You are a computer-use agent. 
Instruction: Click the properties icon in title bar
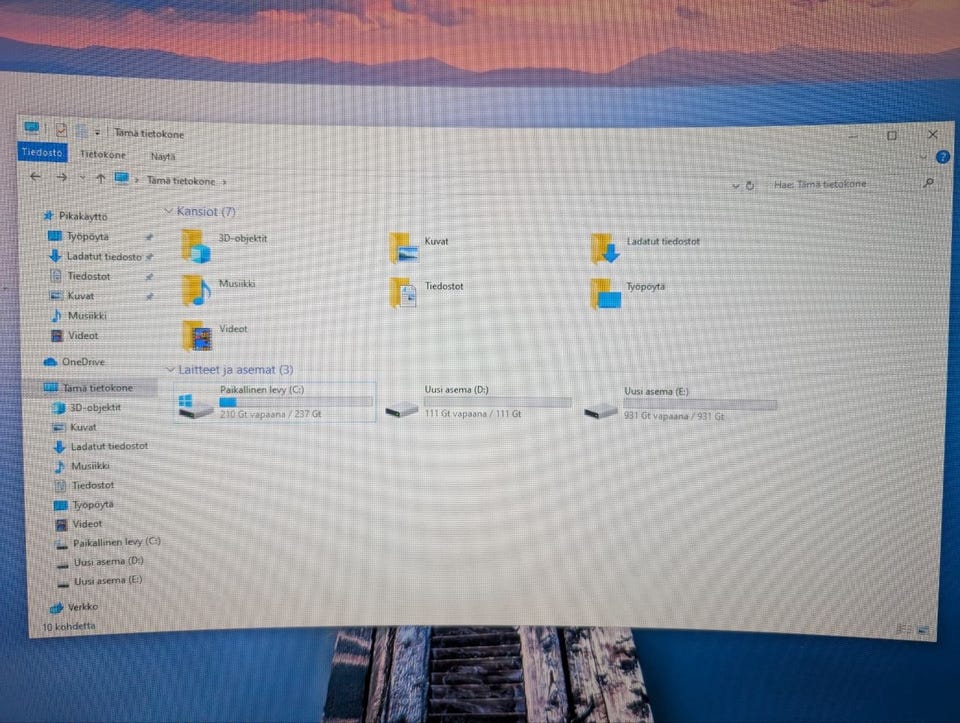coord(61,130)
